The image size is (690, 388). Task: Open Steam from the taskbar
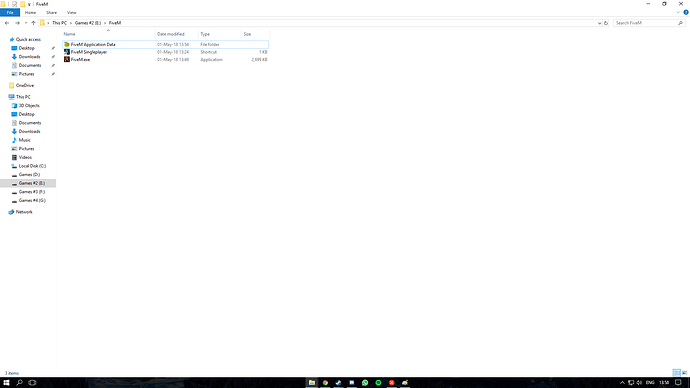(x=338, y=383)
